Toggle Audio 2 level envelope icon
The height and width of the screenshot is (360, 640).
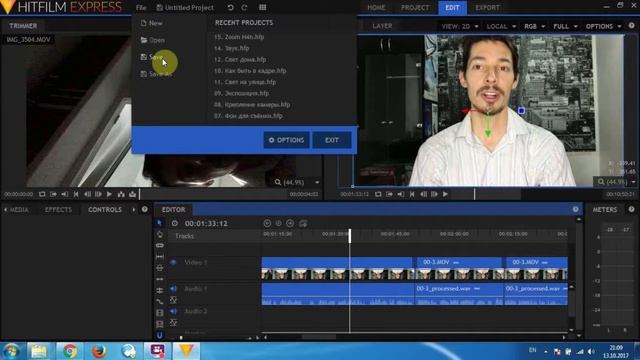click(173, 322)
